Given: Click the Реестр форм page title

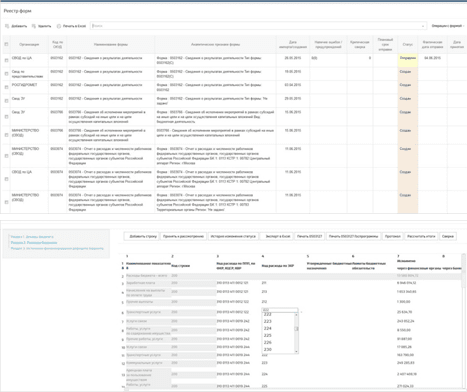Looking at the screenshot, I should [x=17, y=11].
